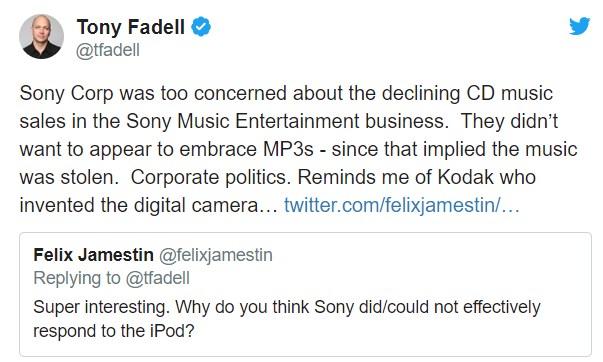Click the main tweet text about Sony Corp

click(x=298, y=149)
